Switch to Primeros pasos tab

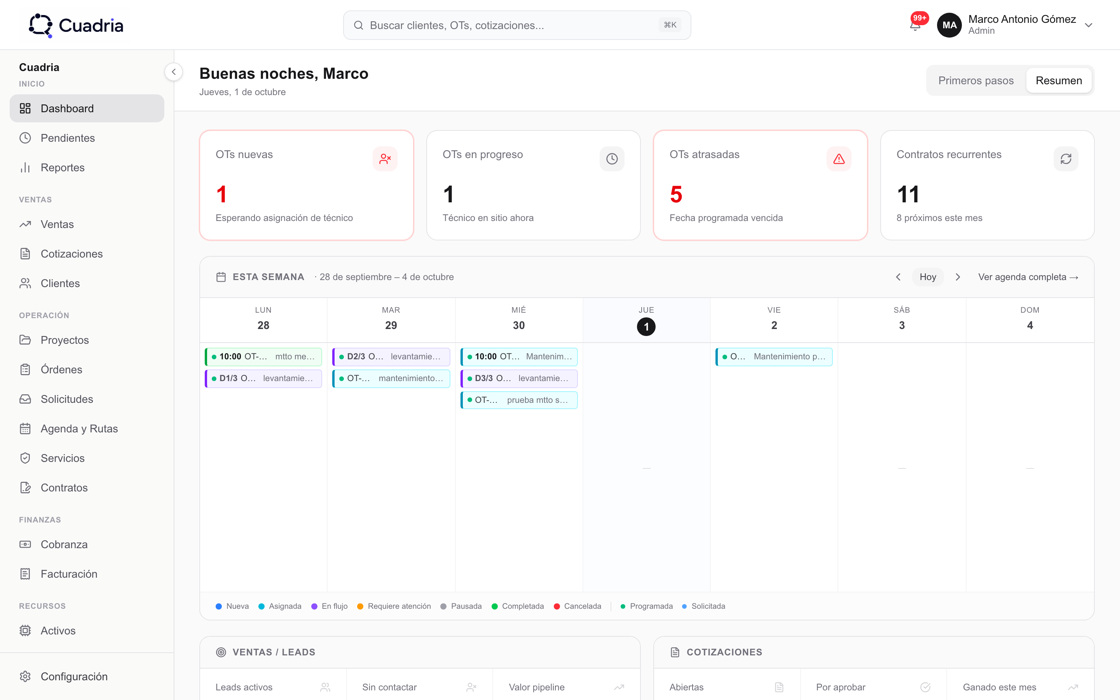(976, 81)
